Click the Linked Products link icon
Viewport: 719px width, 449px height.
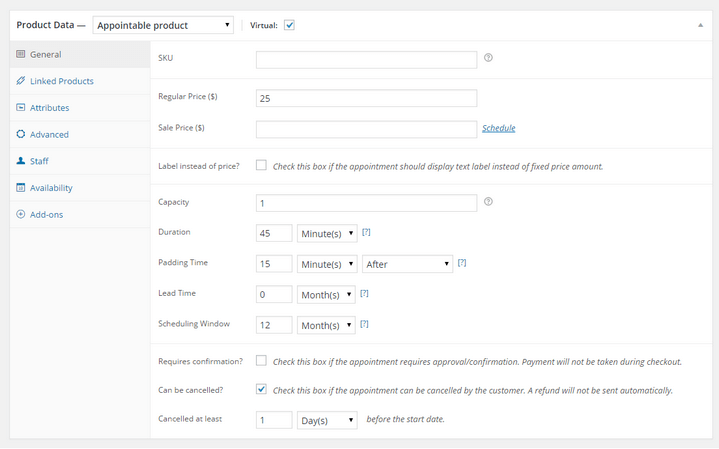[21, 81]
